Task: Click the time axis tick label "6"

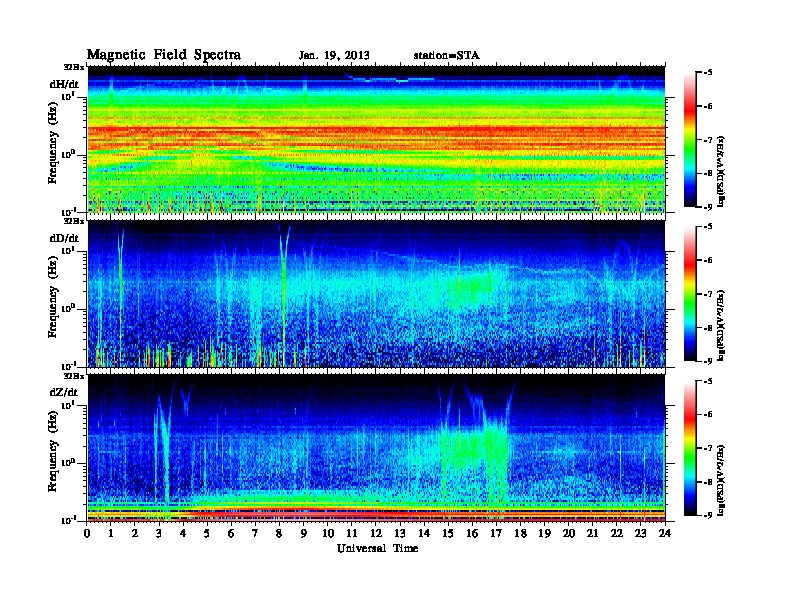Action: click(231, 534)
